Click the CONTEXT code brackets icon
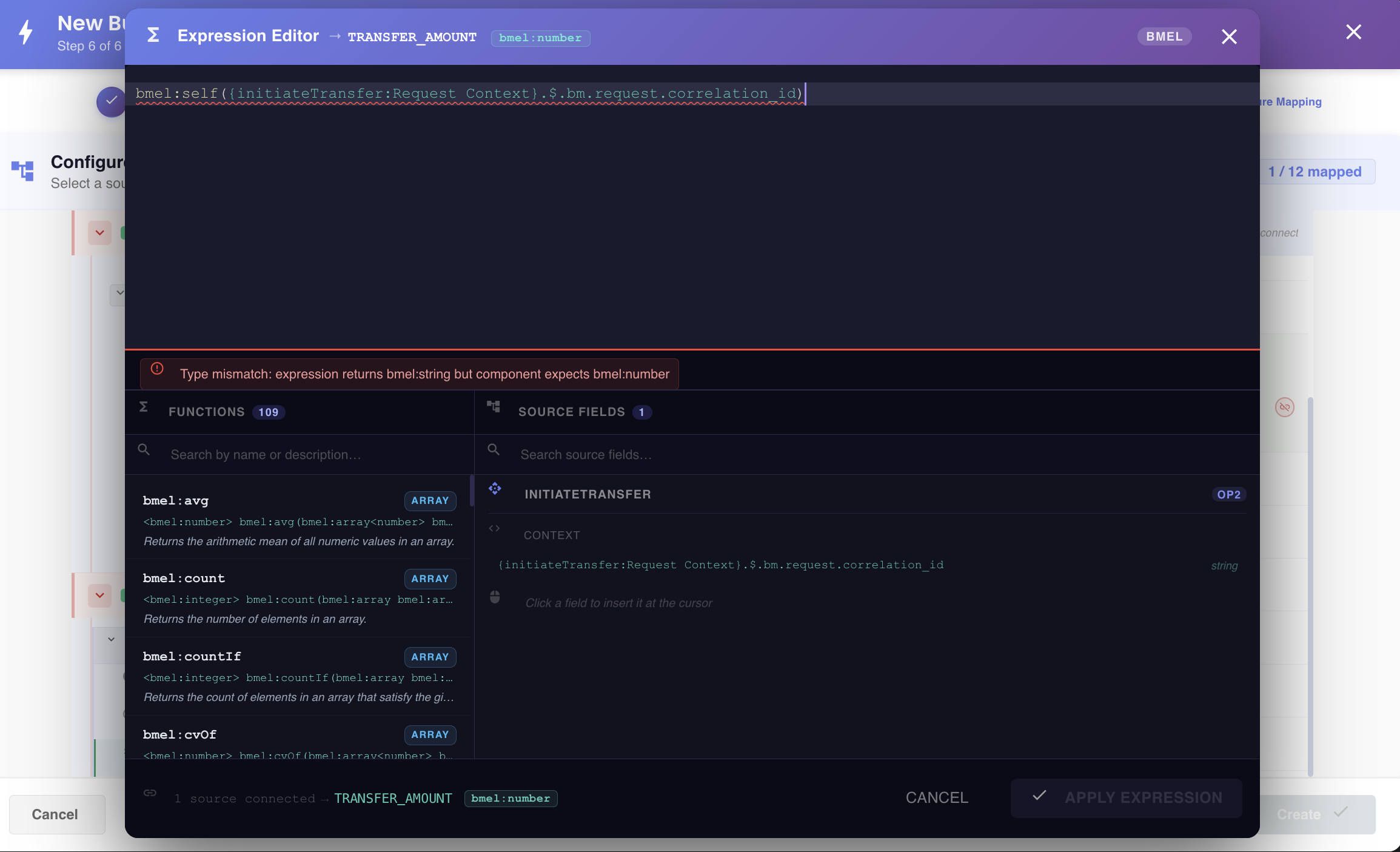 (x=494, y=529)
